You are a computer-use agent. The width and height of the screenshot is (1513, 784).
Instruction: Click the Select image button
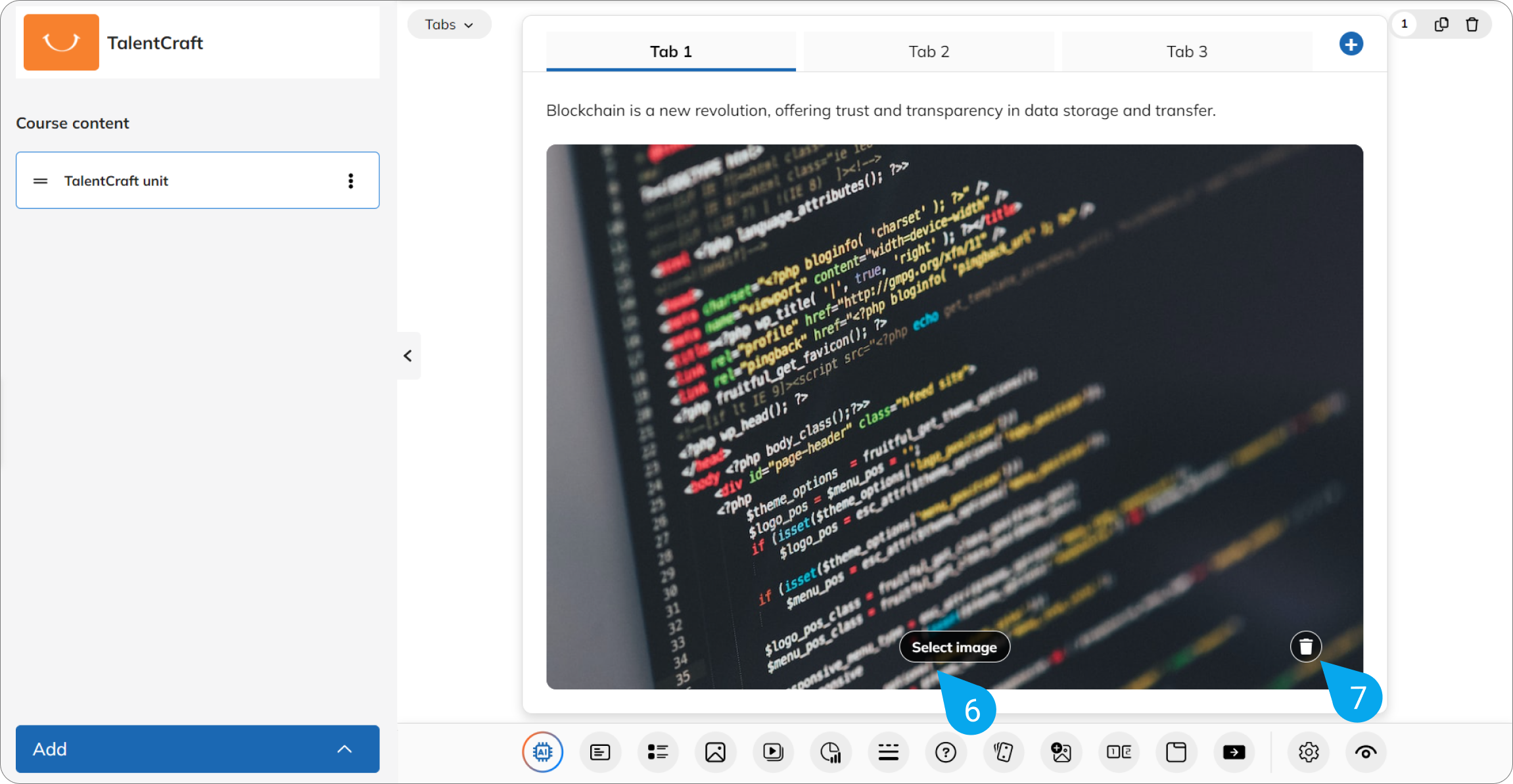coord(954,647)
